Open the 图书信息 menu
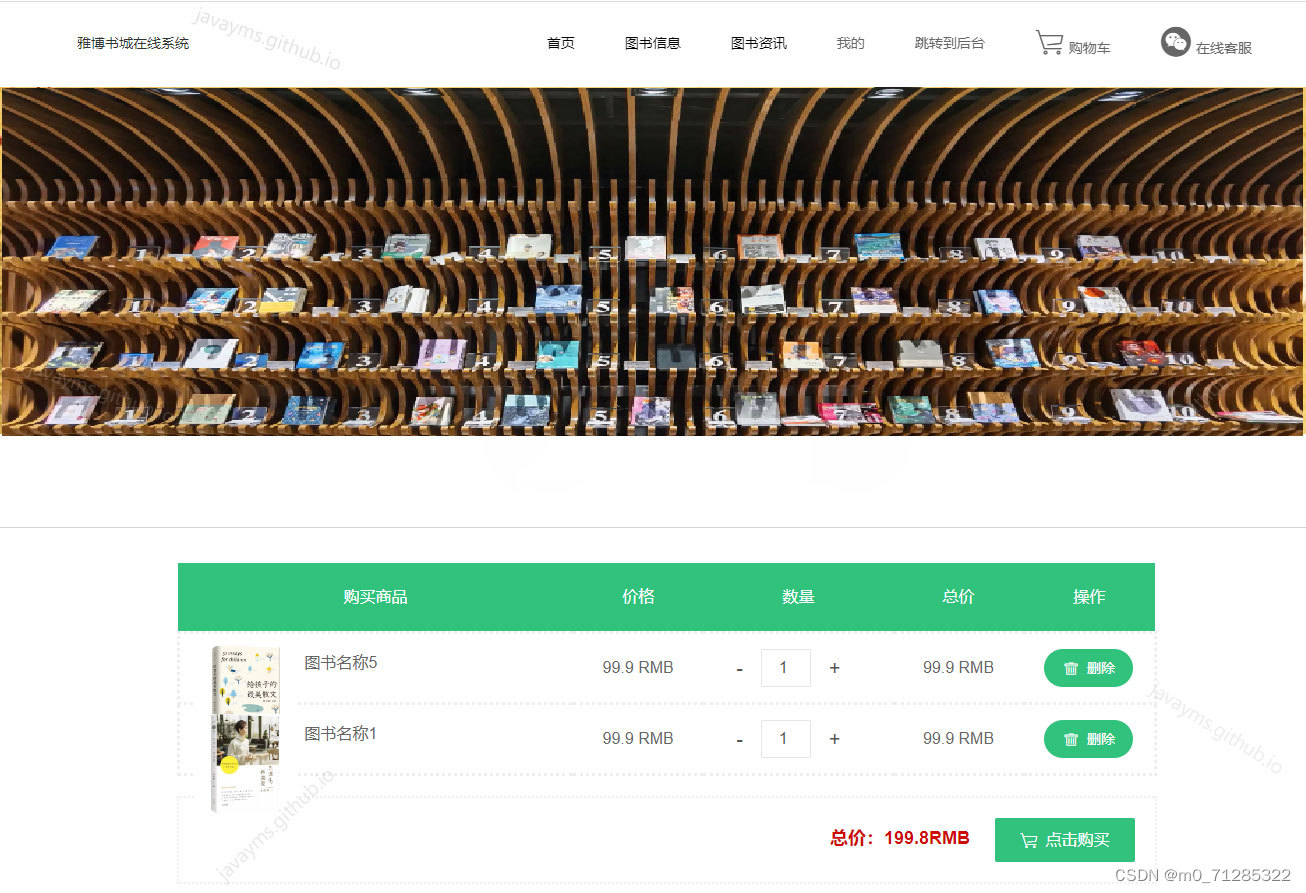This screenshot has height=893, width=1306. pyautogui.click(x=653, y=43)
